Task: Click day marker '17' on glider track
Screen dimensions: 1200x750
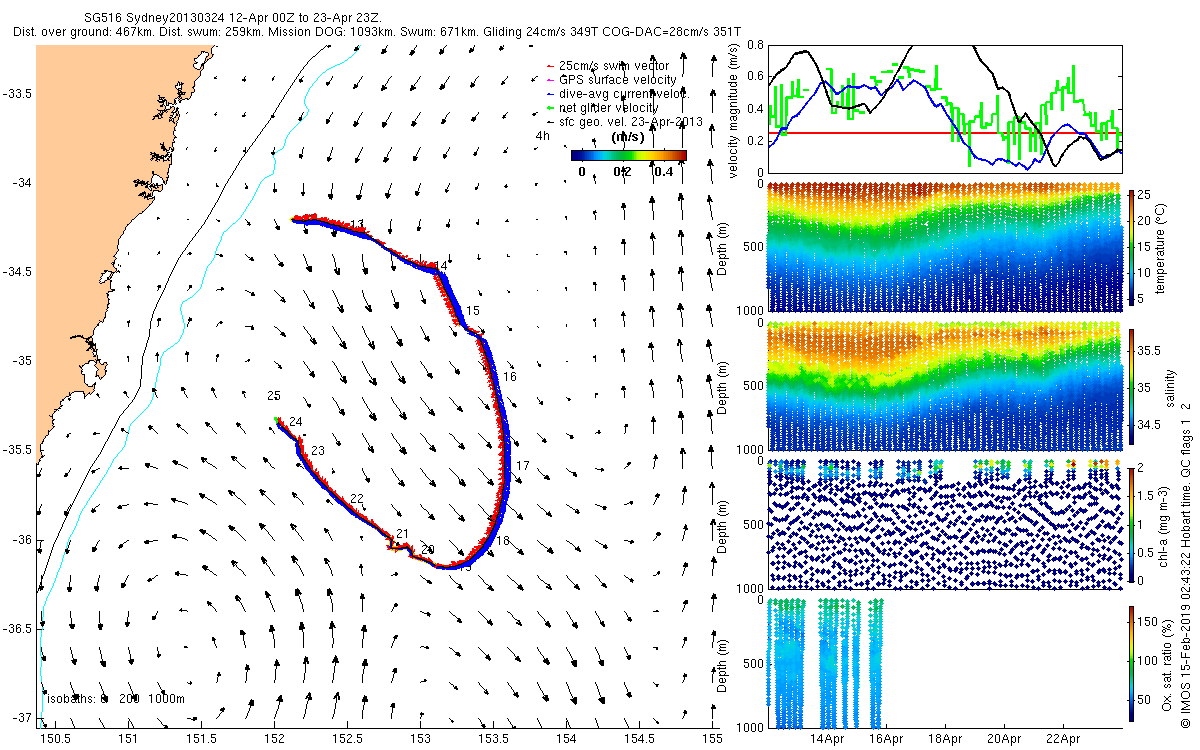Action: point(523,466)
